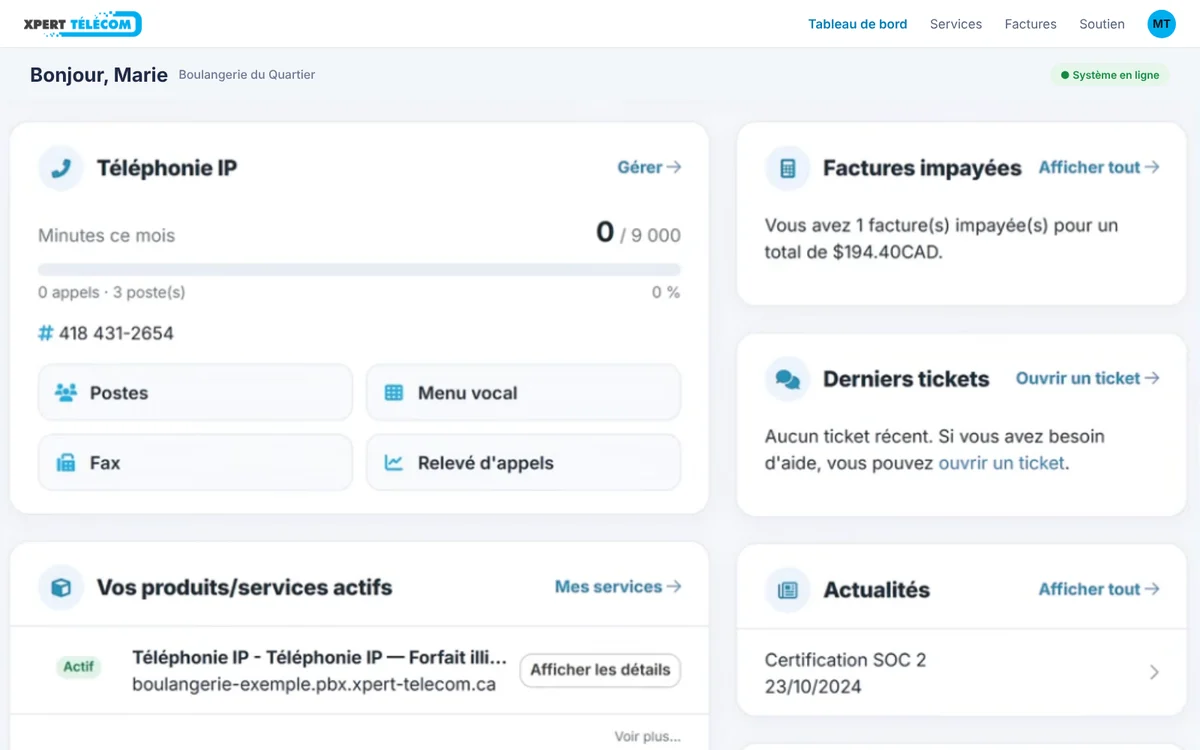Image resolution: width=1200 pixels, height=750 pixels.
Task: Click the invoice icon beside Factures impayées
Action: click(787, 168)
